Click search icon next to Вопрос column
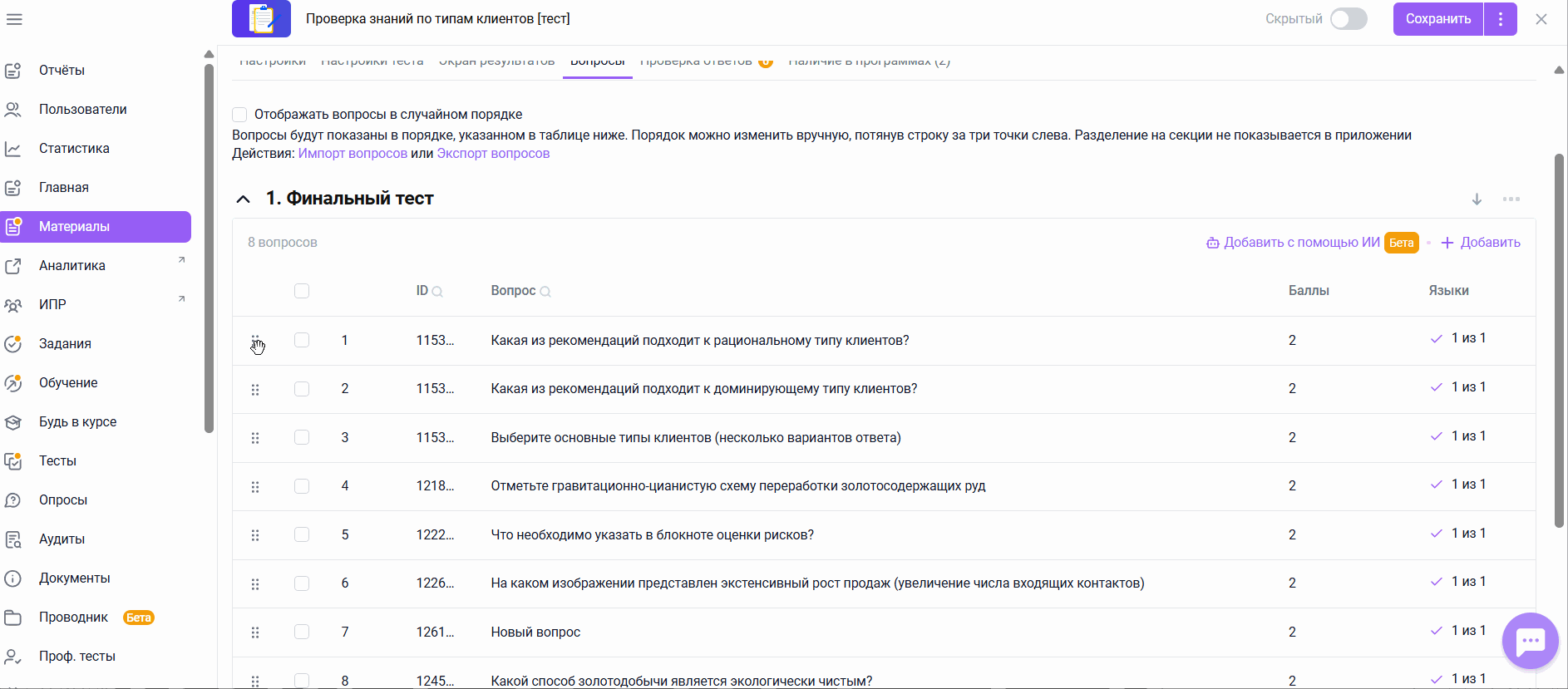Image resolution: width=1568 pixels, height=689 pixels. point(545,292)
